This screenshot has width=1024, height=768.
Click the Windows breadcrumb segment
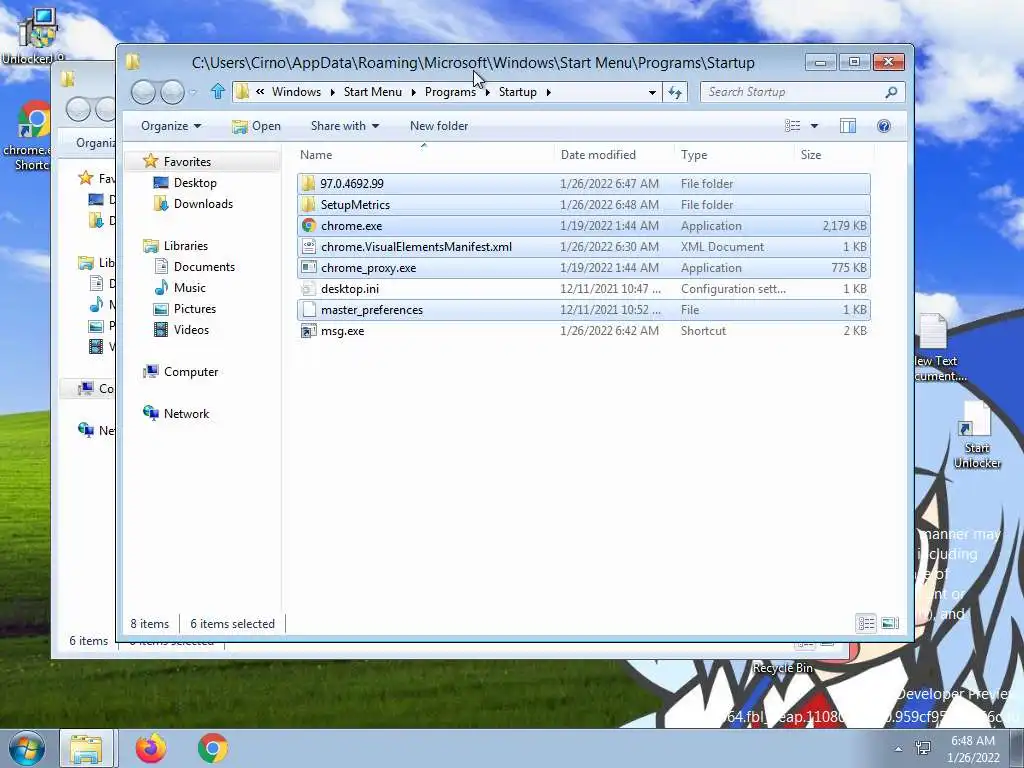point(296,92)
